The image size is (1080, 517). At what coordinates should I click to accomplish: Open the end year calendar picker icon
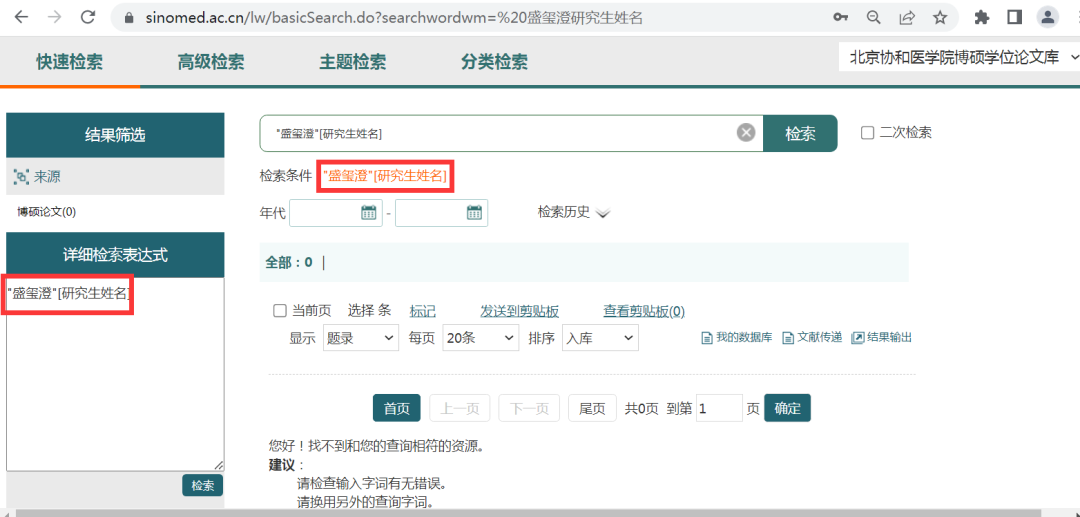[x=474, y=212]
